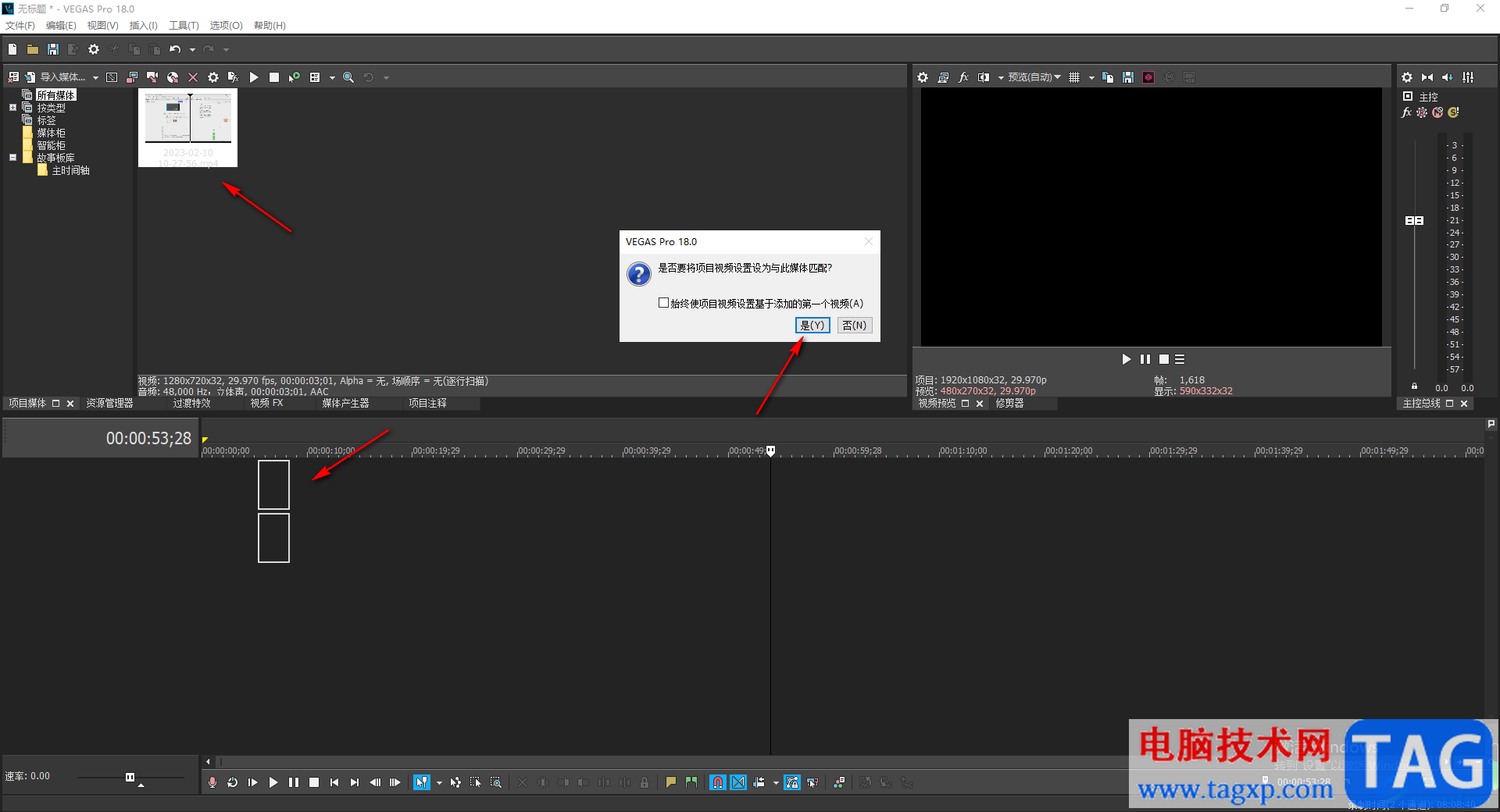
Task: Open a project via the folder icon
Action: [33, 49]
